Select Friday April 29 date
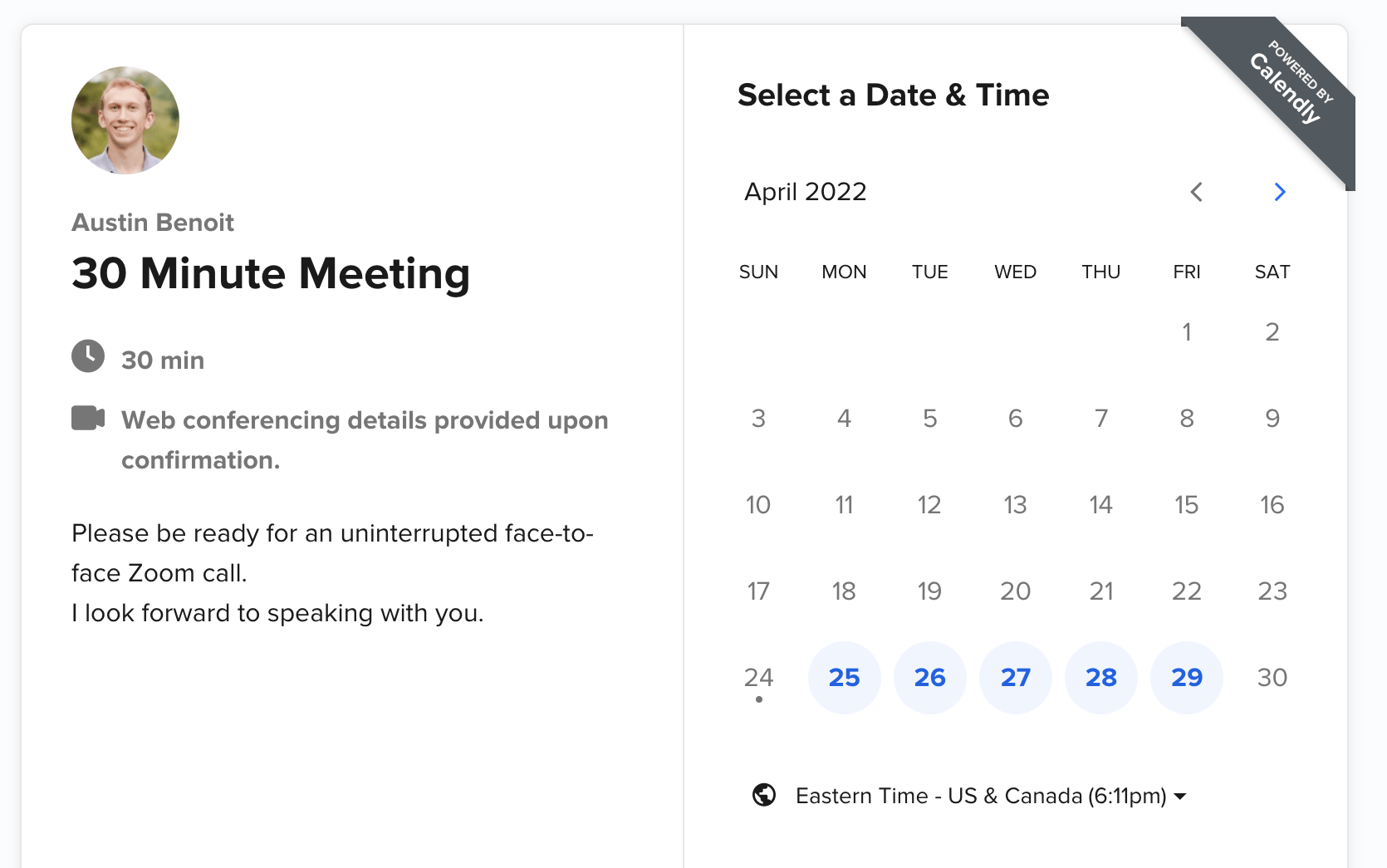 point(1186,678)
